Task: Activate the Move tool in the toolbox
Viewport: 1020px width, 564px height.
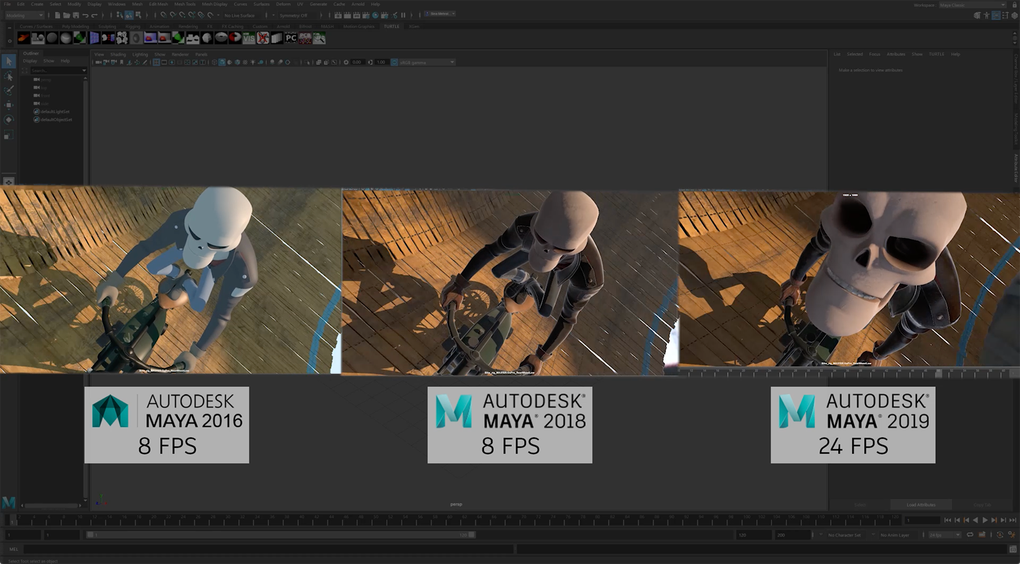Action: coord(8,105)
